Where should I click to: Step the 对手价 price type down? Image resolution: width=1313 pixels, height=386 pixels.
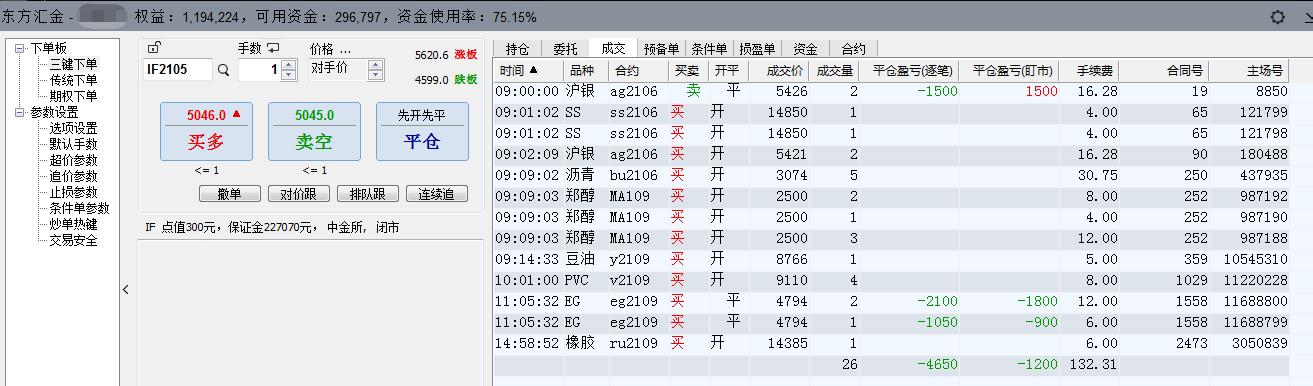376,74
